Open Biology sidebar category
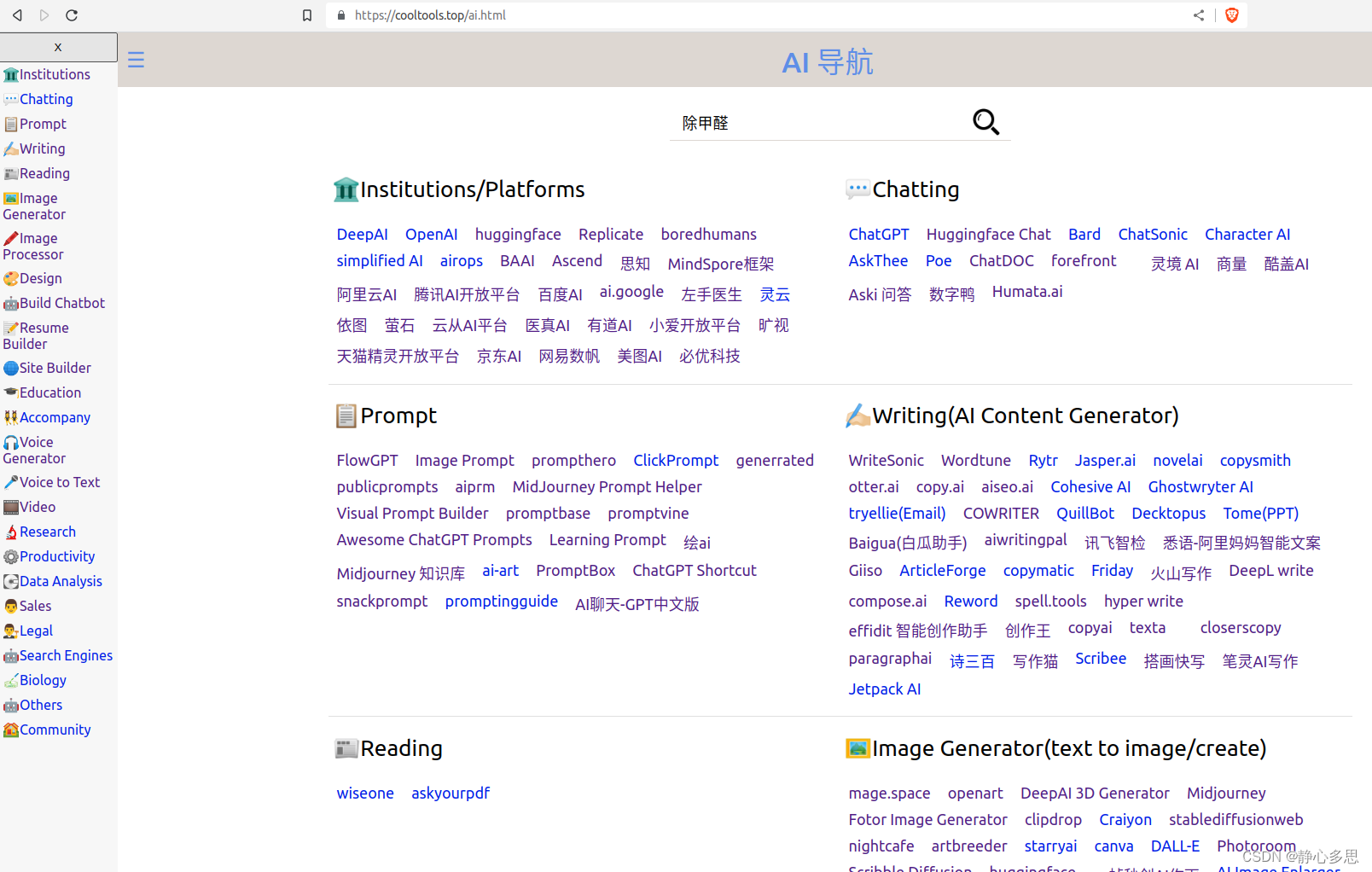The image size is (1372, 872). (35, 680)
